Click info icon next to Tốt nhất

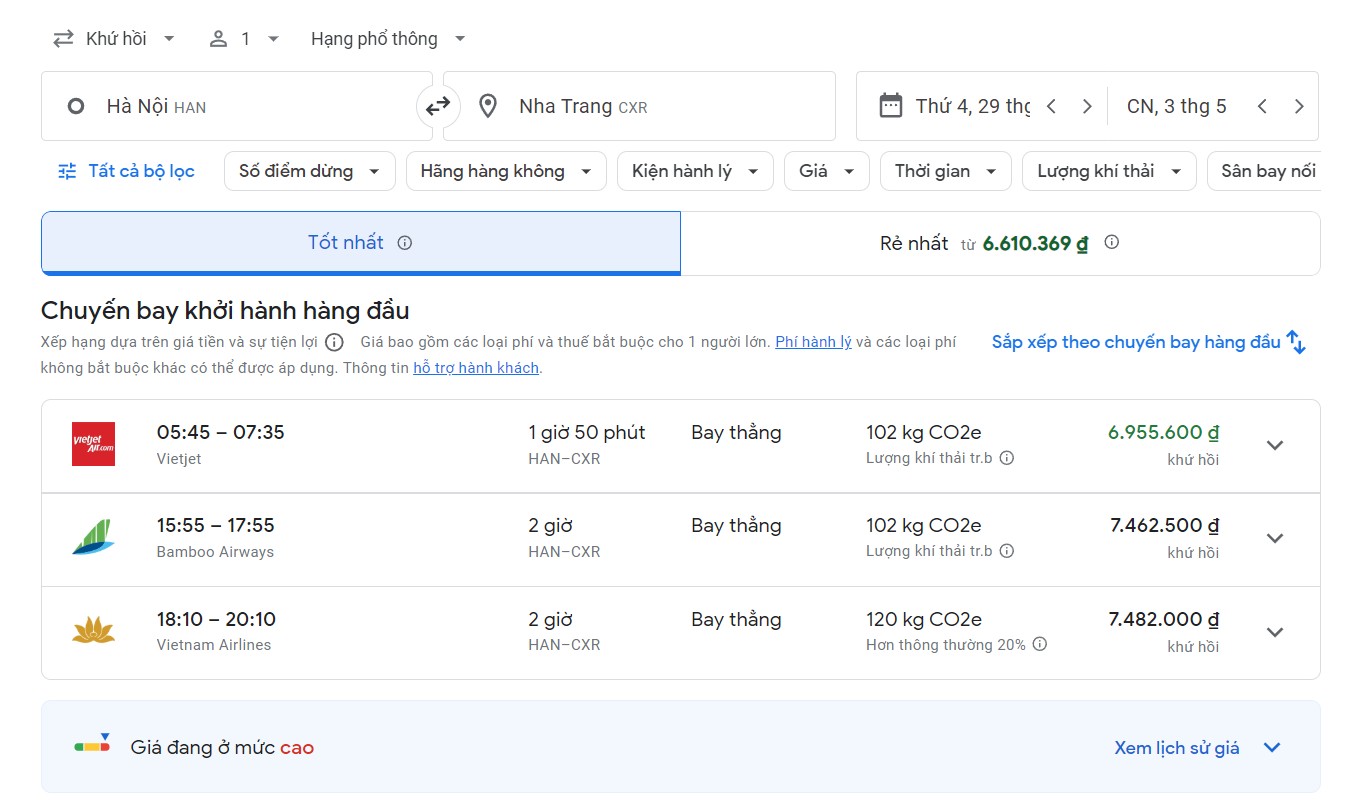click(404, 243)
